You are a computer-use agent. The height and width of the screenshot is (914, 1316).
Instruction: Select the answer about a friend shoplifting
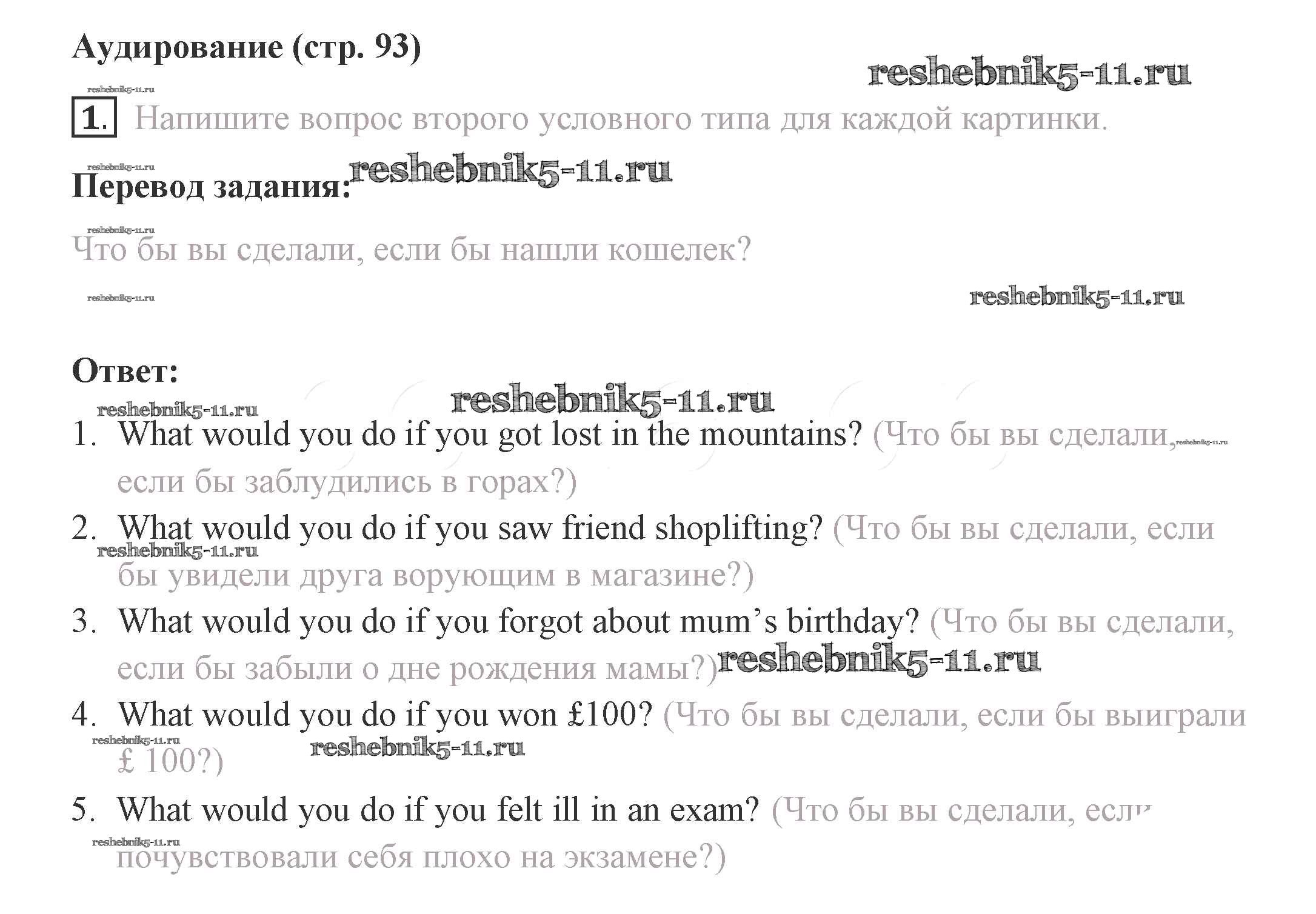[x=470, y=528]
